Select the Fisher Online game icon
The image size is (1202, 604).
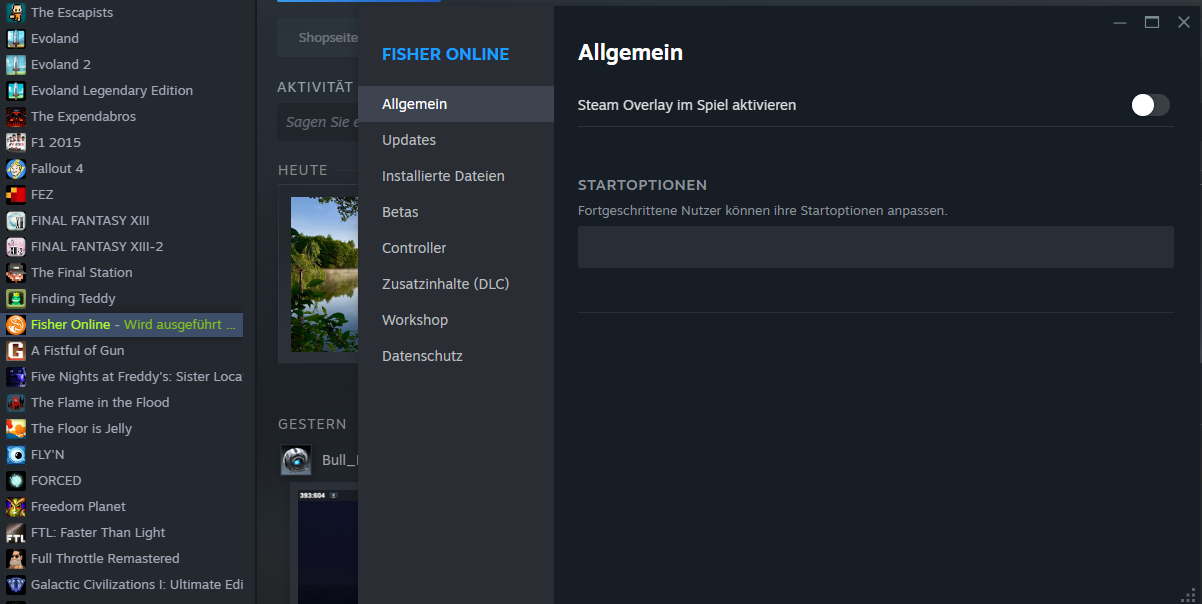pyautogui.click(x=16, y=325)
